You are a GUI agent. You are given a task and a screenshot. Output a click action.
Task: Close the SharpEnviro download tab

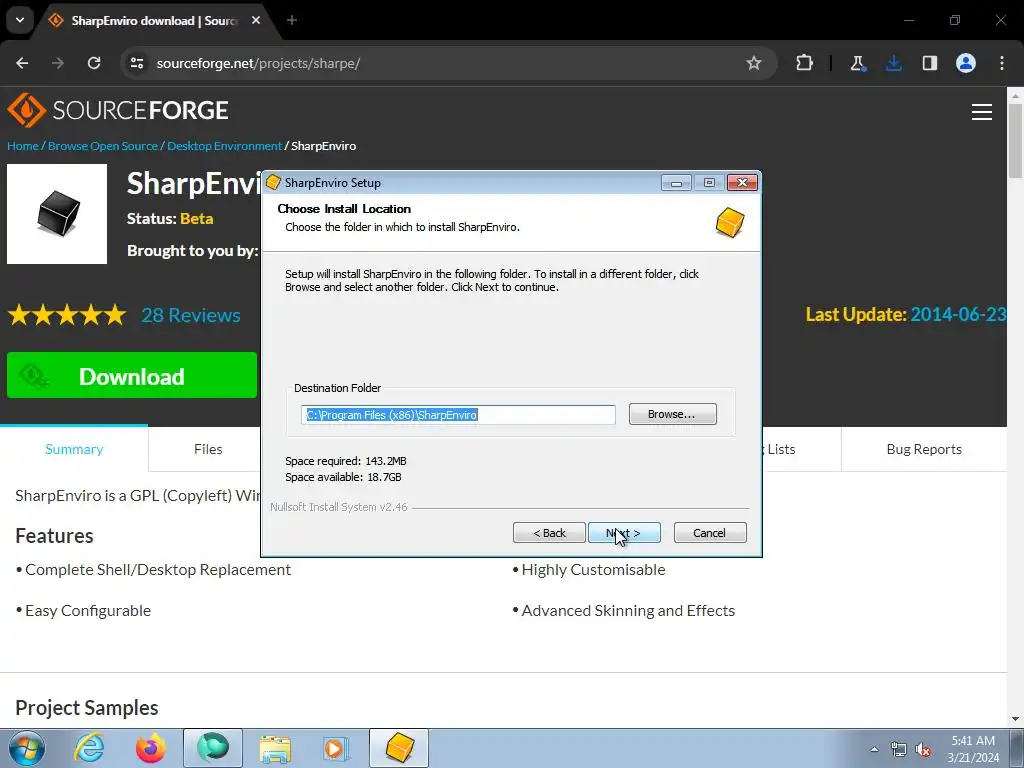coord(256,20)
